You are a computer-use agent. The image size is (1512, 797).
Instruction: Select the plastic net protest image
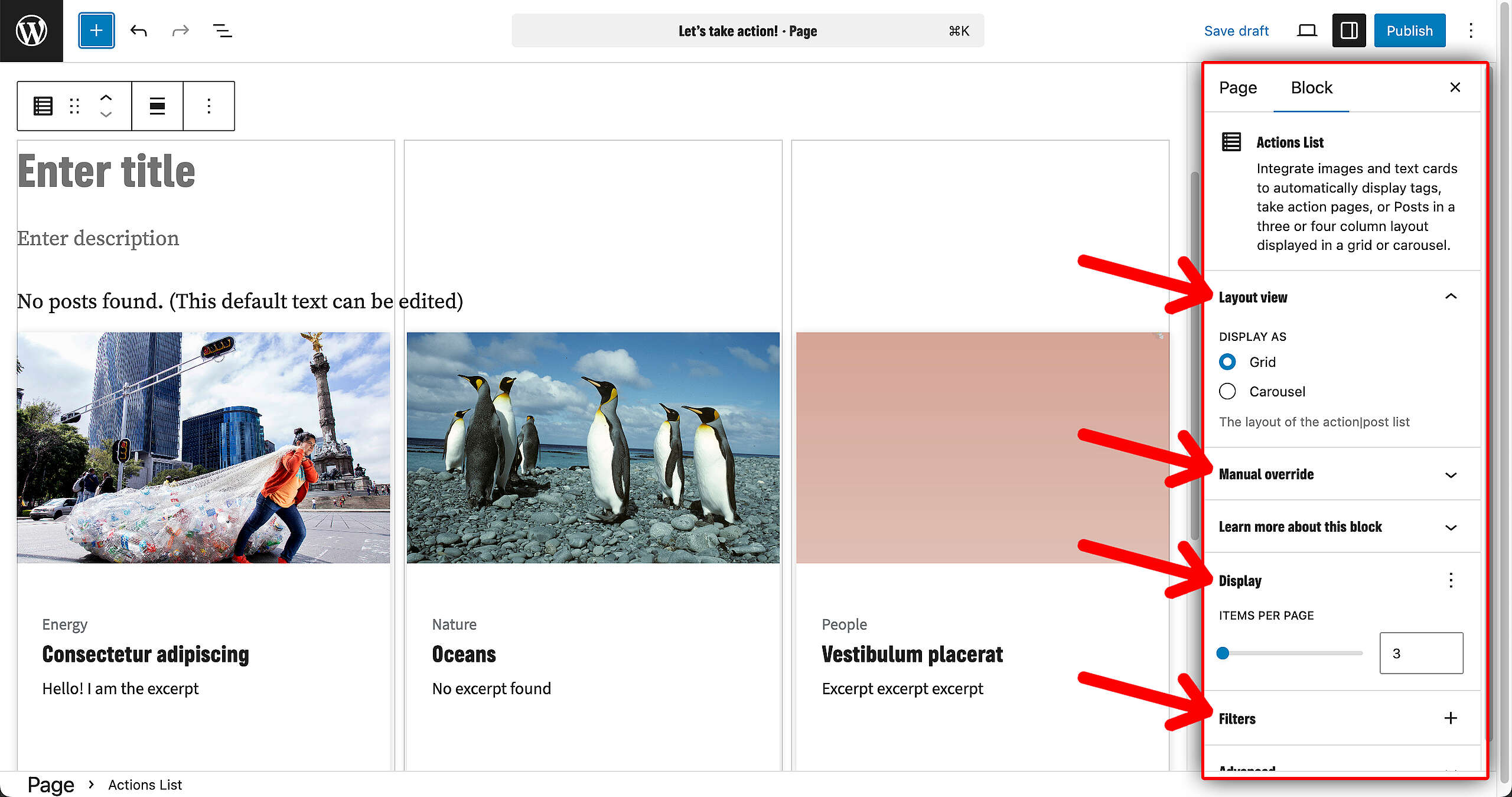[203, 448]
